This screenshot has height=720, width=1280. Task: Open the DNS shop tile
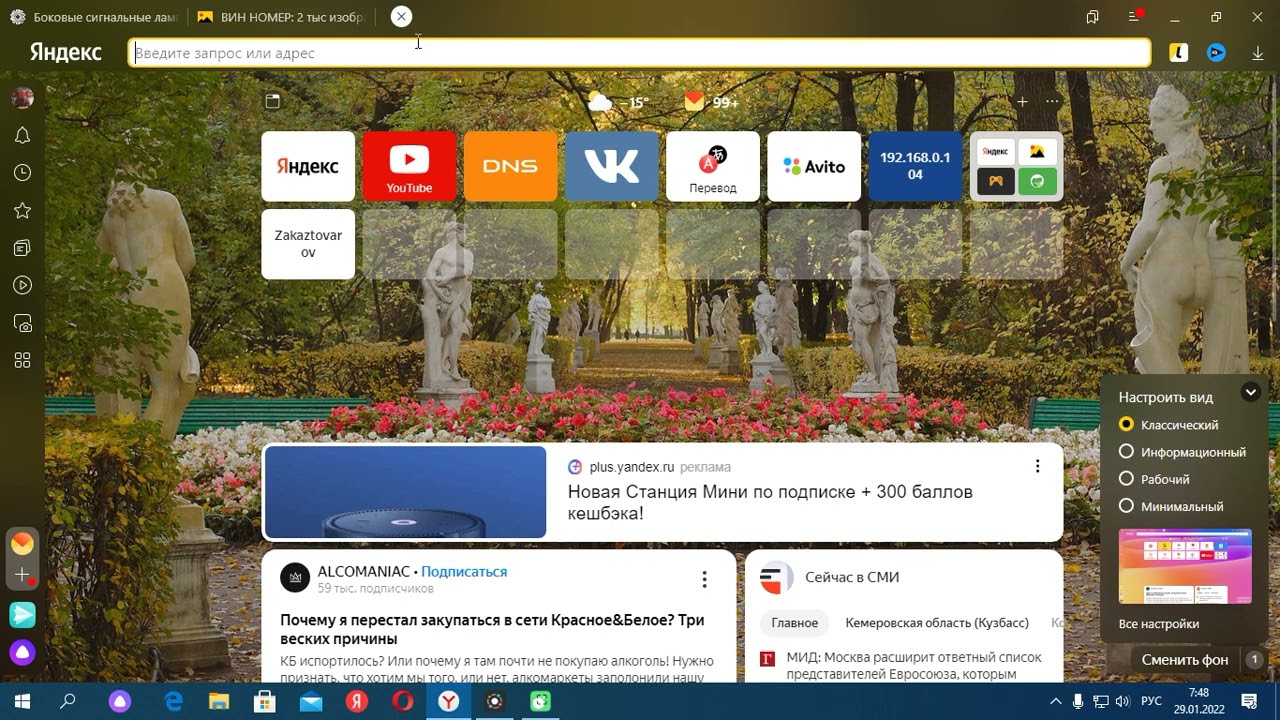coord(510,166)
